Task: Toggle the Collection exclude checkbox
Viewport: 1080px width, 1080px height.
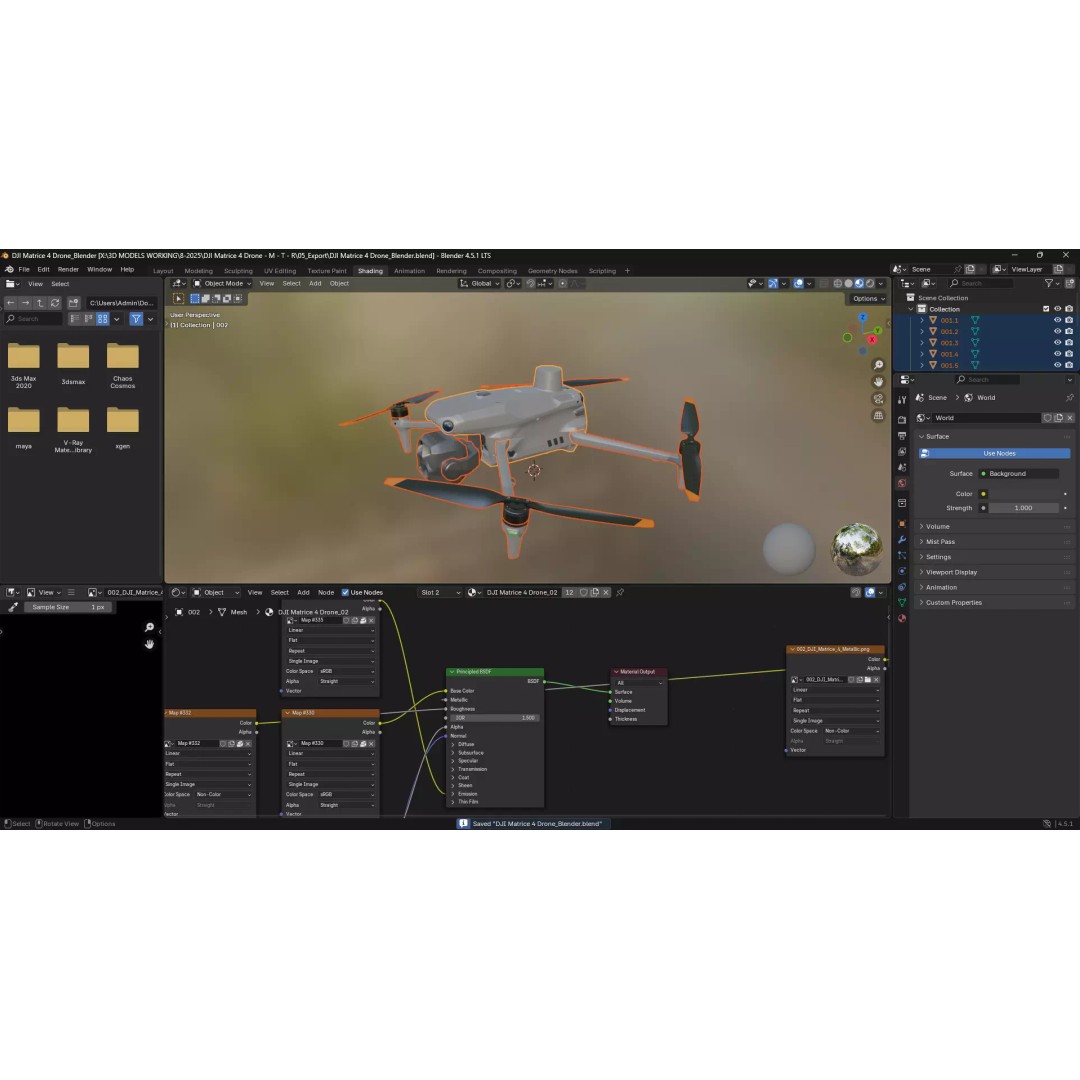Action: (x=1046, y=309)
